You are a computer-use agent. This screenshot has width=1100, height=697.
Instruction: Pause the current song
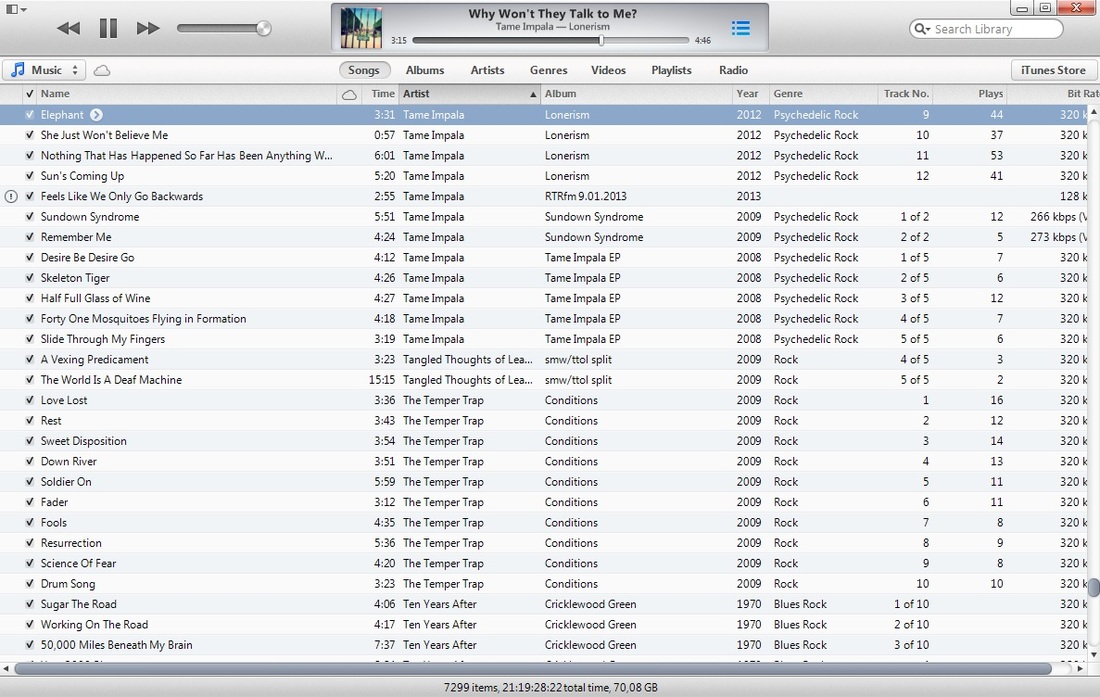pyautogui.click(x=108, y=28)
